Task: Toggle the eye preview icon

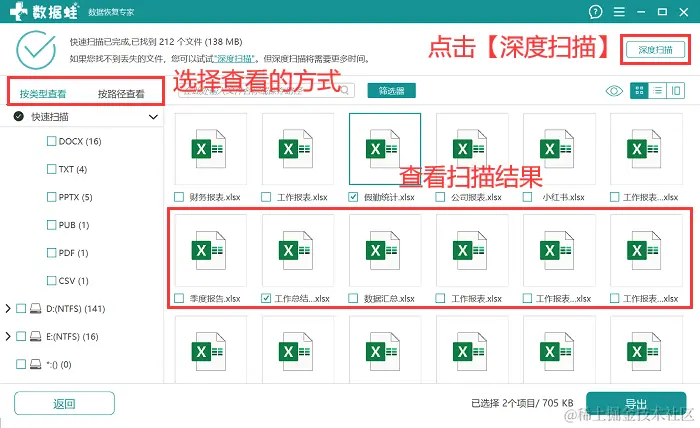Action: tap(614, 91)
